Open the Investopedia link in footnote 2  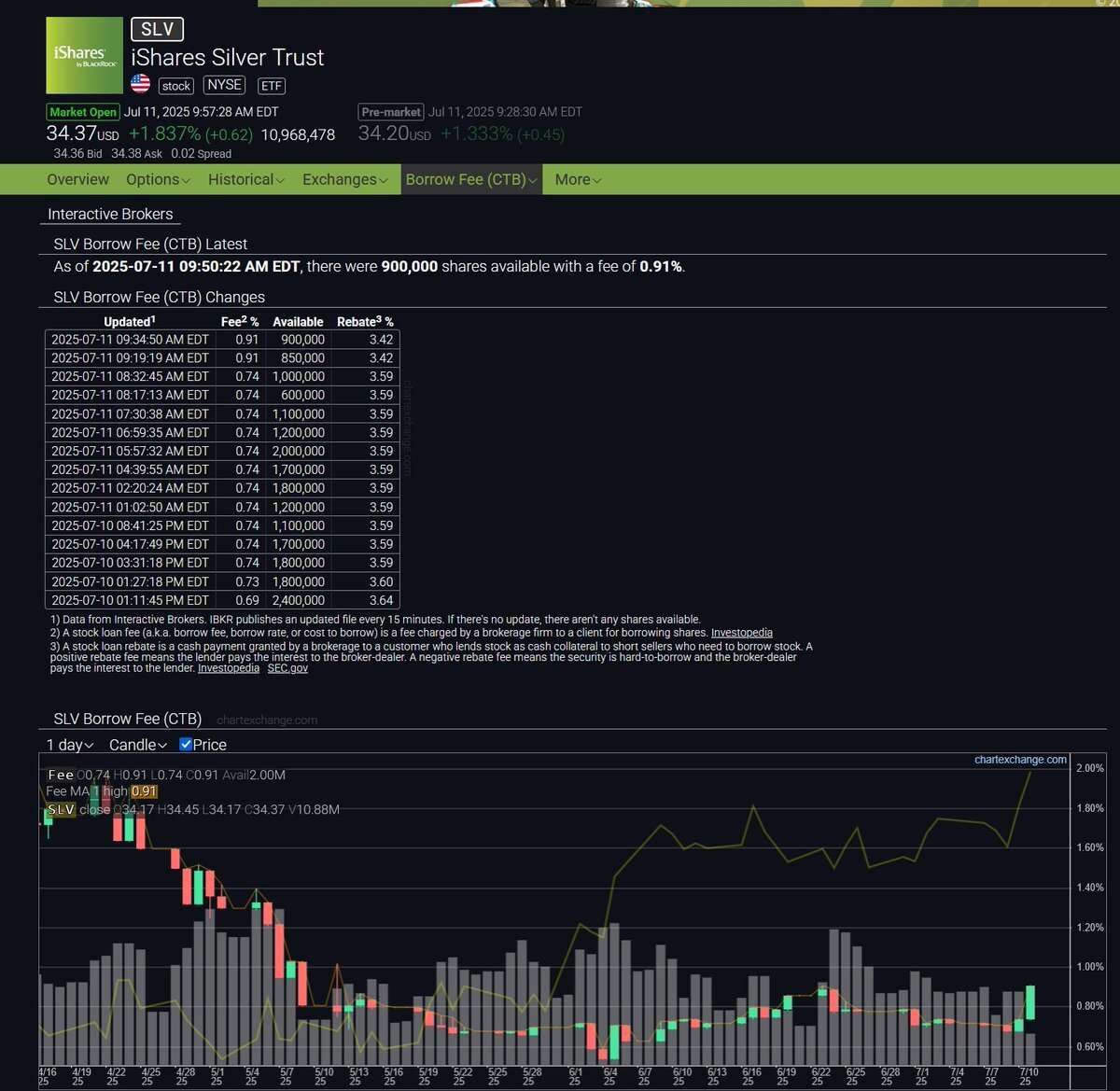(x=741, y=633)
